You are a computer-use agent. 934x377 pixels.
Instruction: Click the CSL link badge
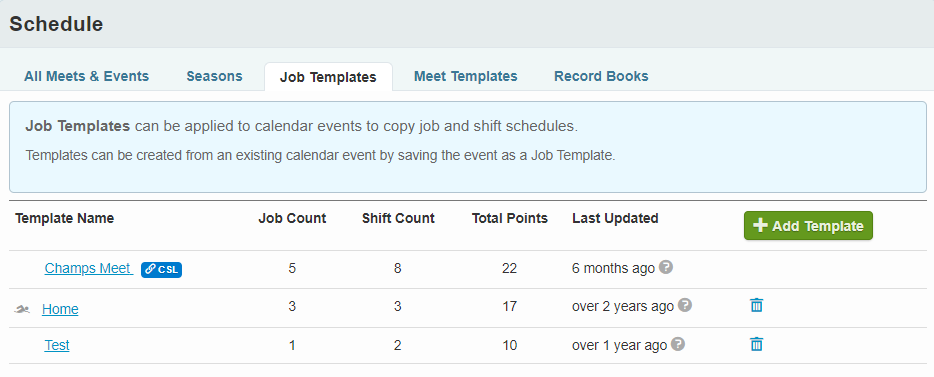(x=161, y=269)
